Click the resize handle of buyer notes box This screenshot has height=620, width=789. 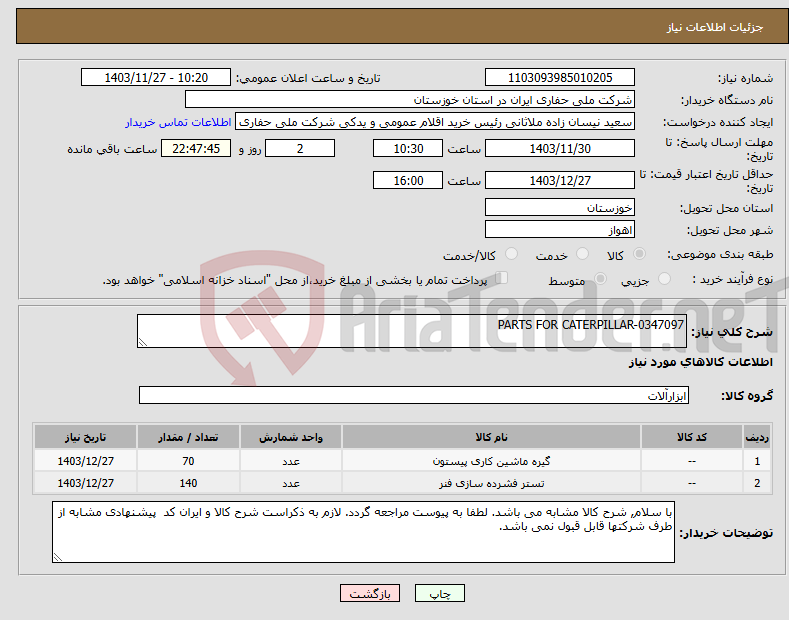coord(58,557)
